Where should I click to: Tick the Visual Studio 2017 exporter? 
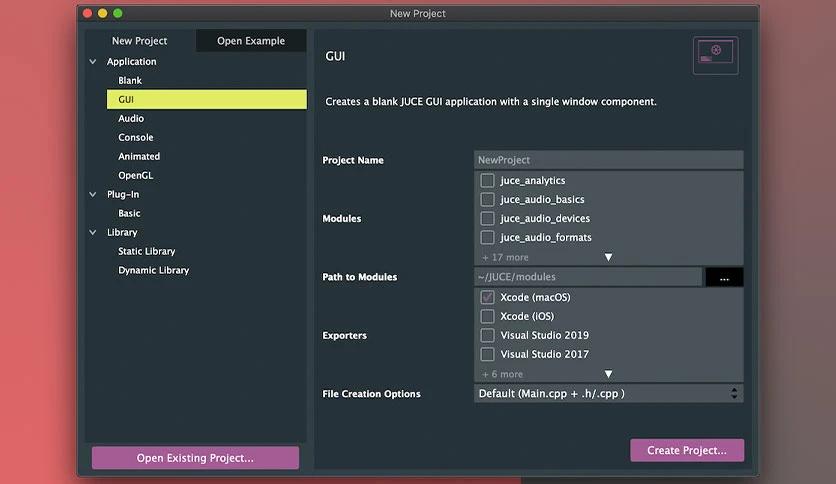[487, 354]
